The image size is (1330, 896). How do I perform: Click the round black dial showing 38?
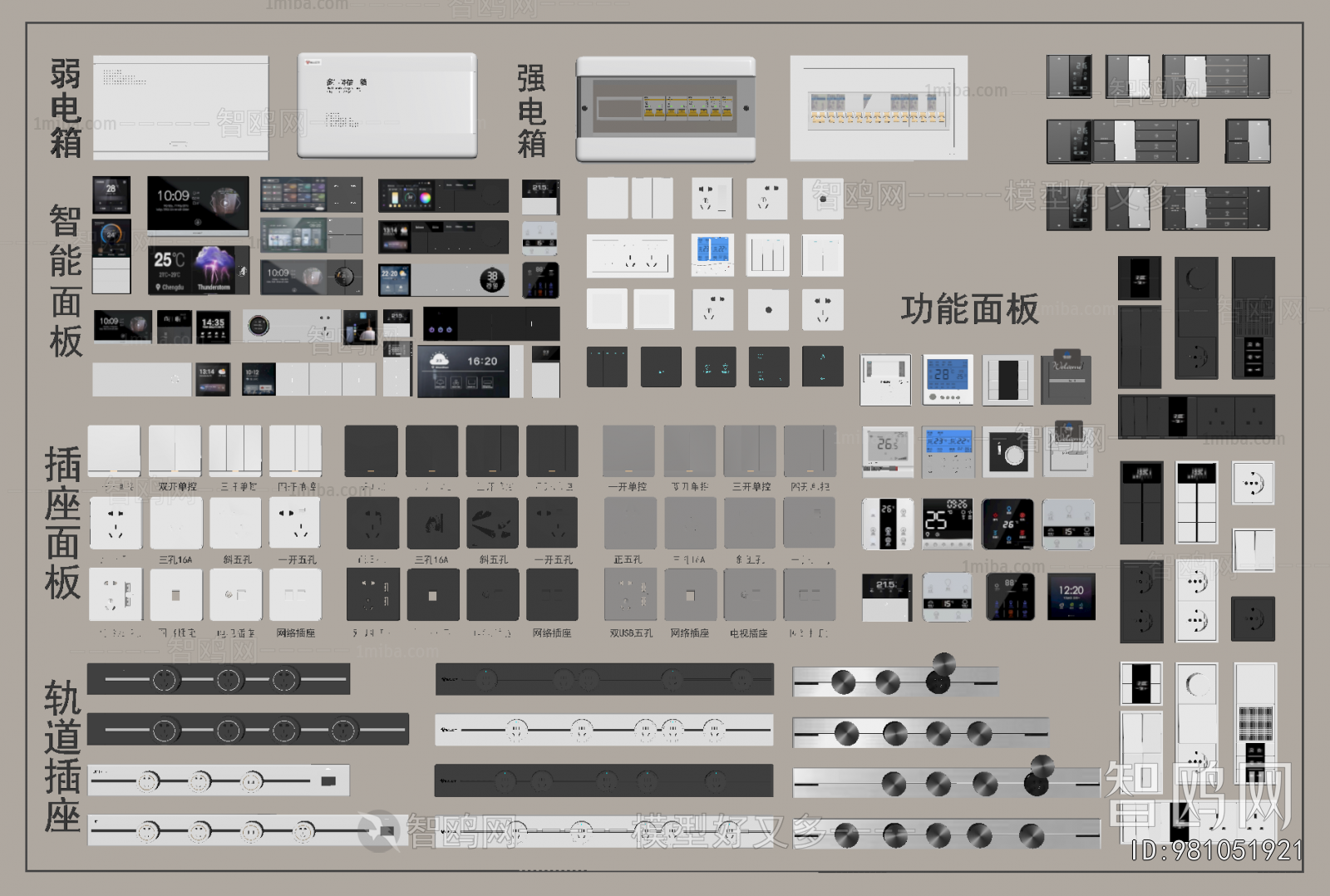[x=491, y=280]
